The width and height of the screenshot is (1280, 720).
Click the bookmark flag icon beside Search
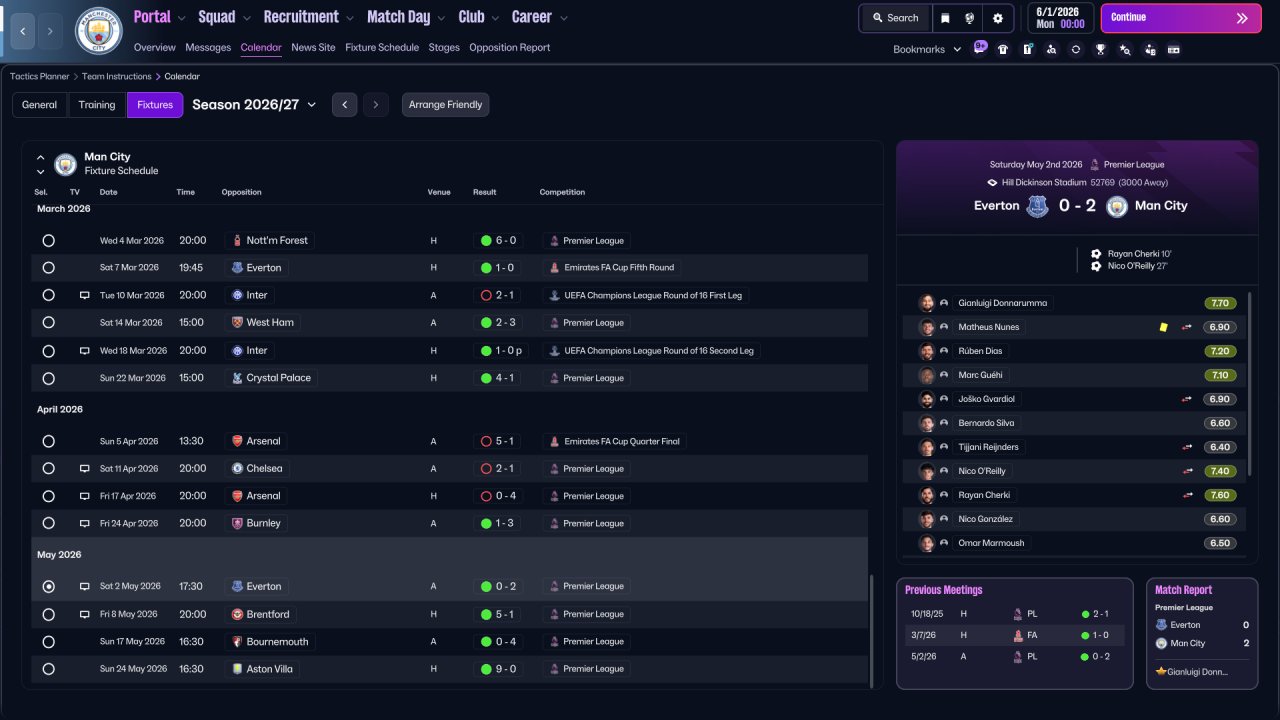[945, 18]
